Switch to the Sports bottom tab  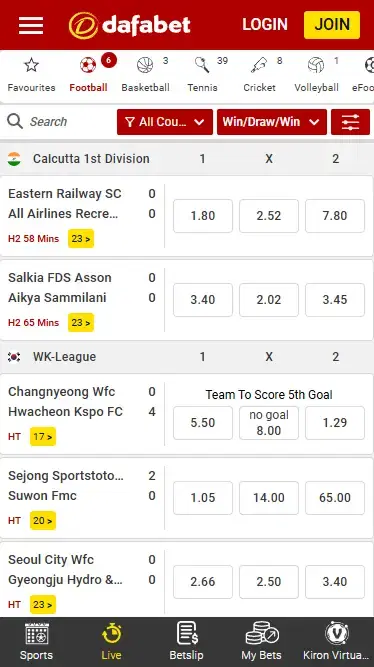point(37,641)
